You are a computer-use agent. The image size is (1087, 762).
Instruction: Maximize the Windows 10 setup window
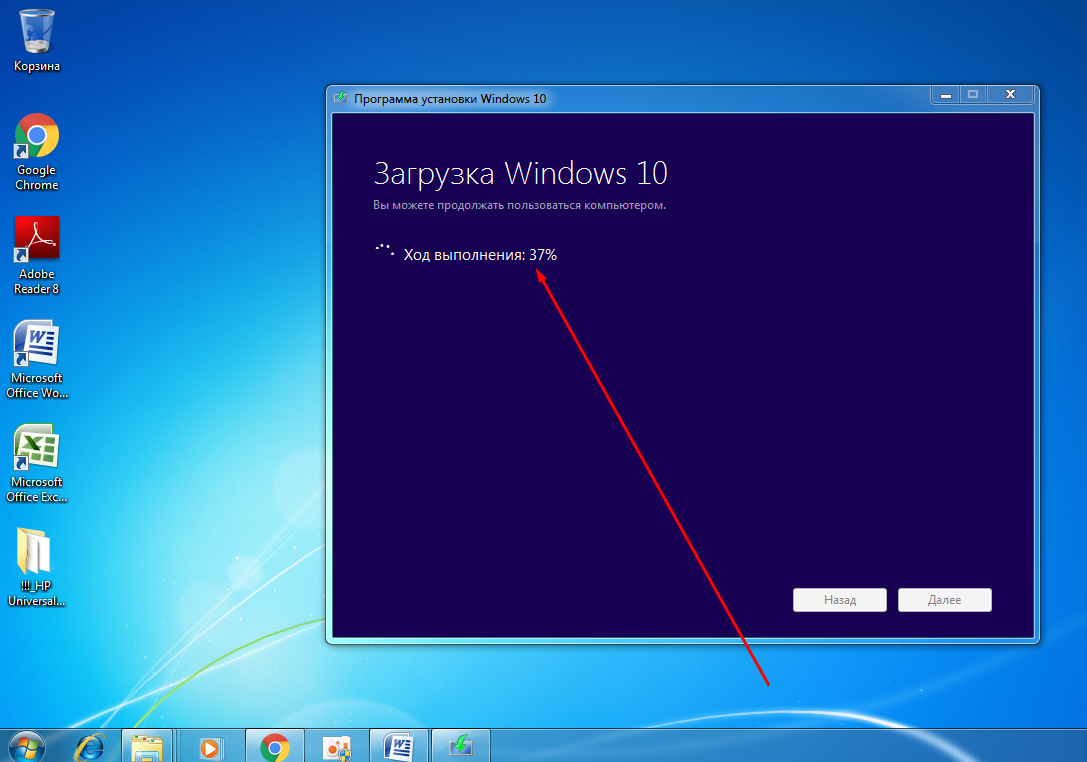[973, 94]
